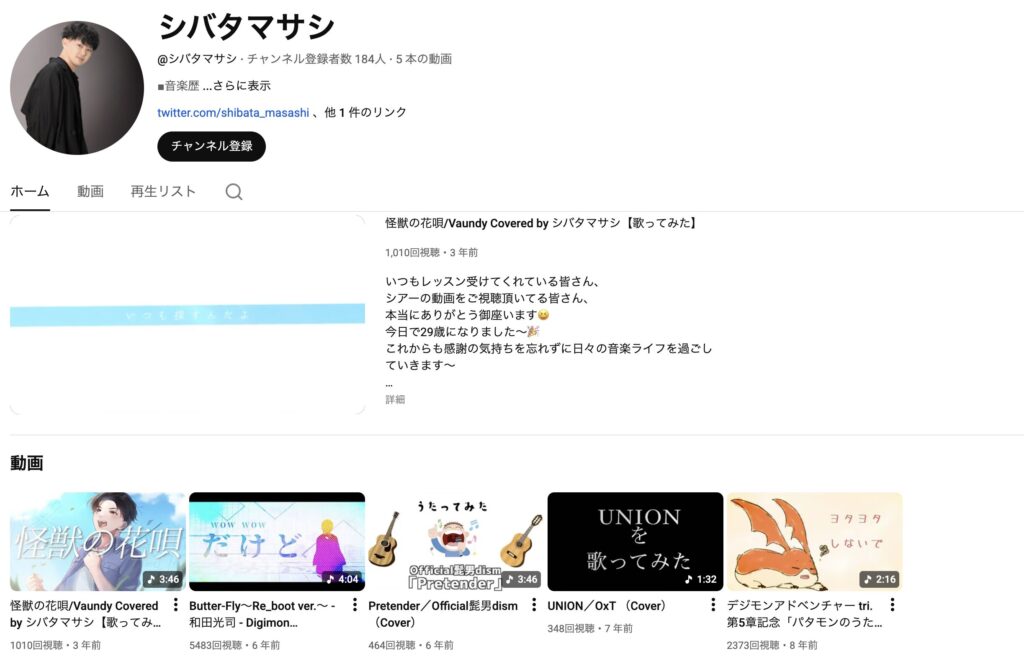Select the ホーム tab
The width and height of the screenshot is (1024, 669).
[x=30, y=191]
